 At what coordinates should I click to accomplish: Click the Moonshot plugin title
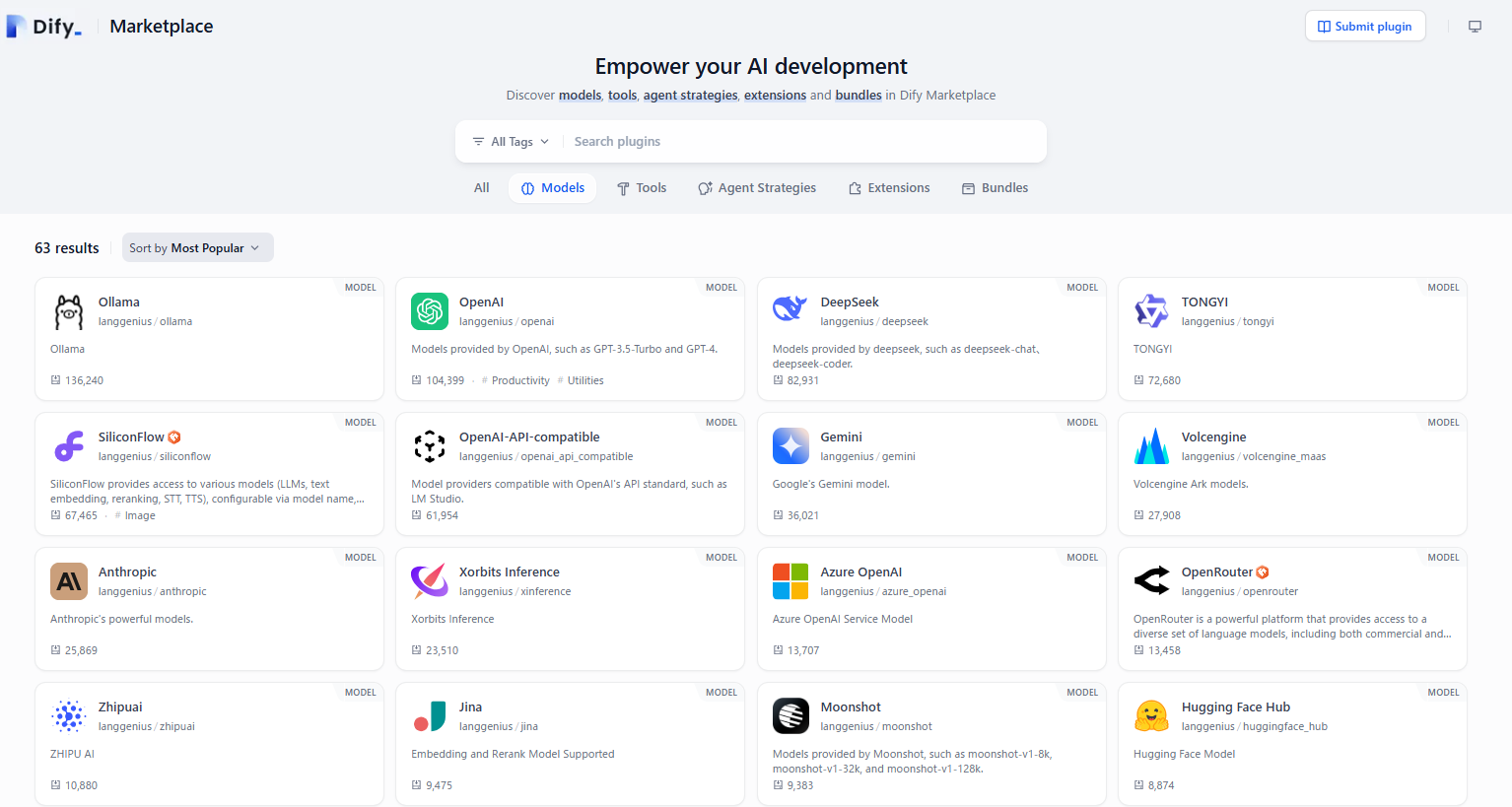[x=851, y=707]
